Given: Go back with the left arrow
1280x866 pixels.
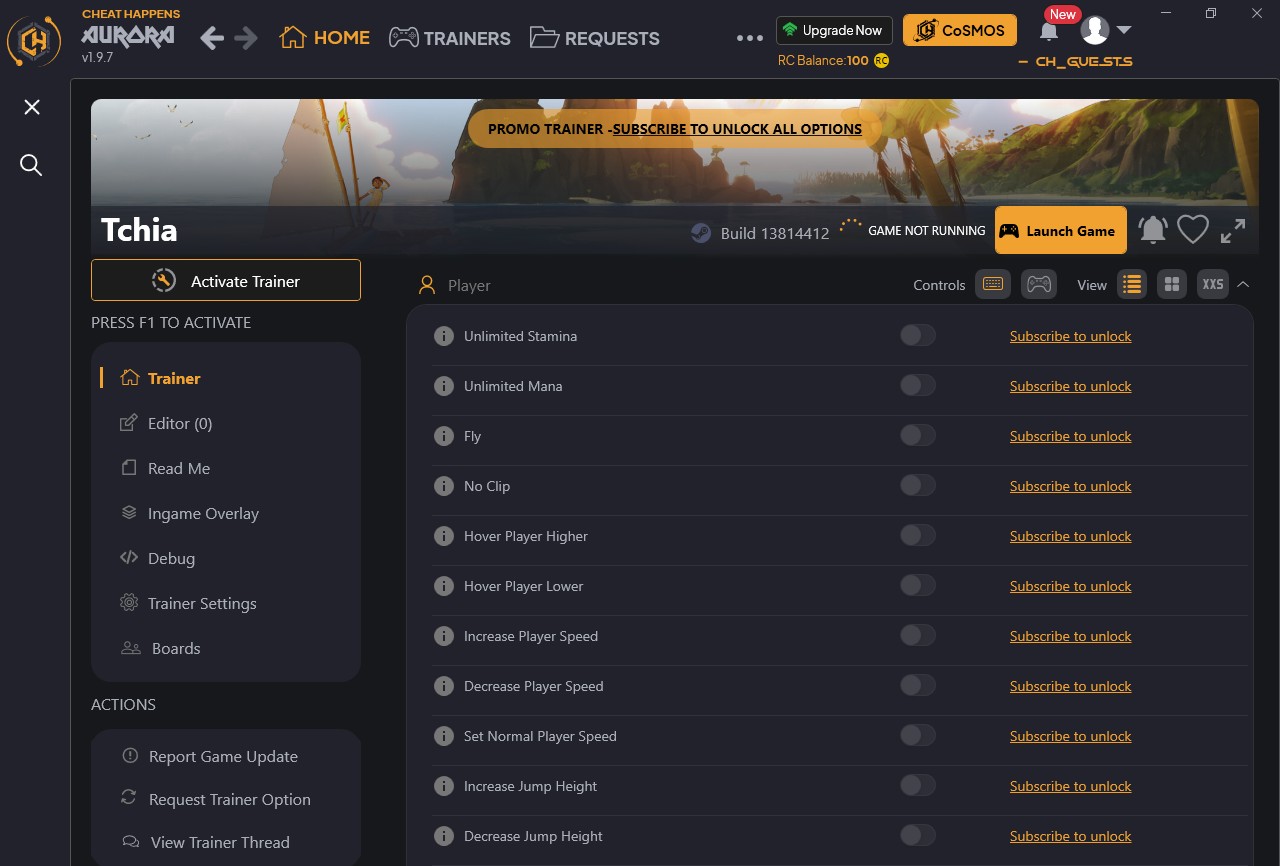Looking at the screenshot, I should coord(212,38).
